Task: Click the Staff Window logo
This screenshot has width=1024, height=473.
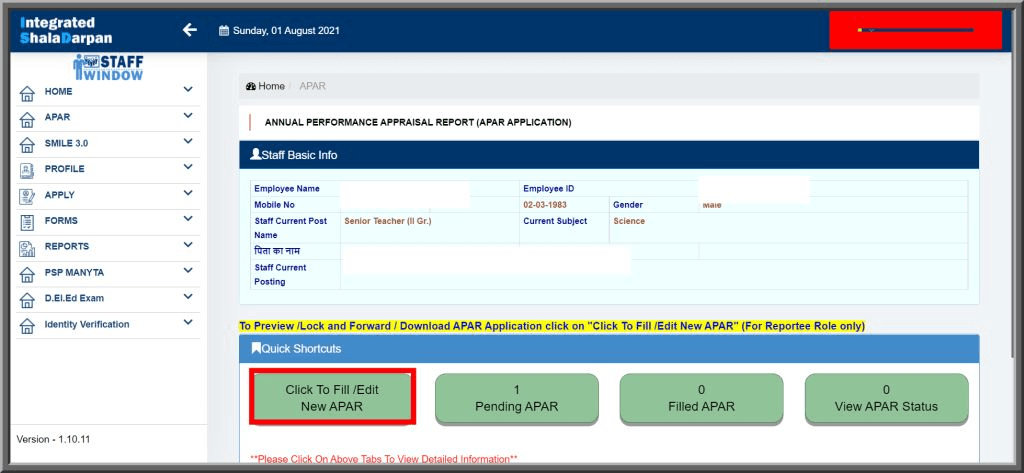Action: point(108,67)
